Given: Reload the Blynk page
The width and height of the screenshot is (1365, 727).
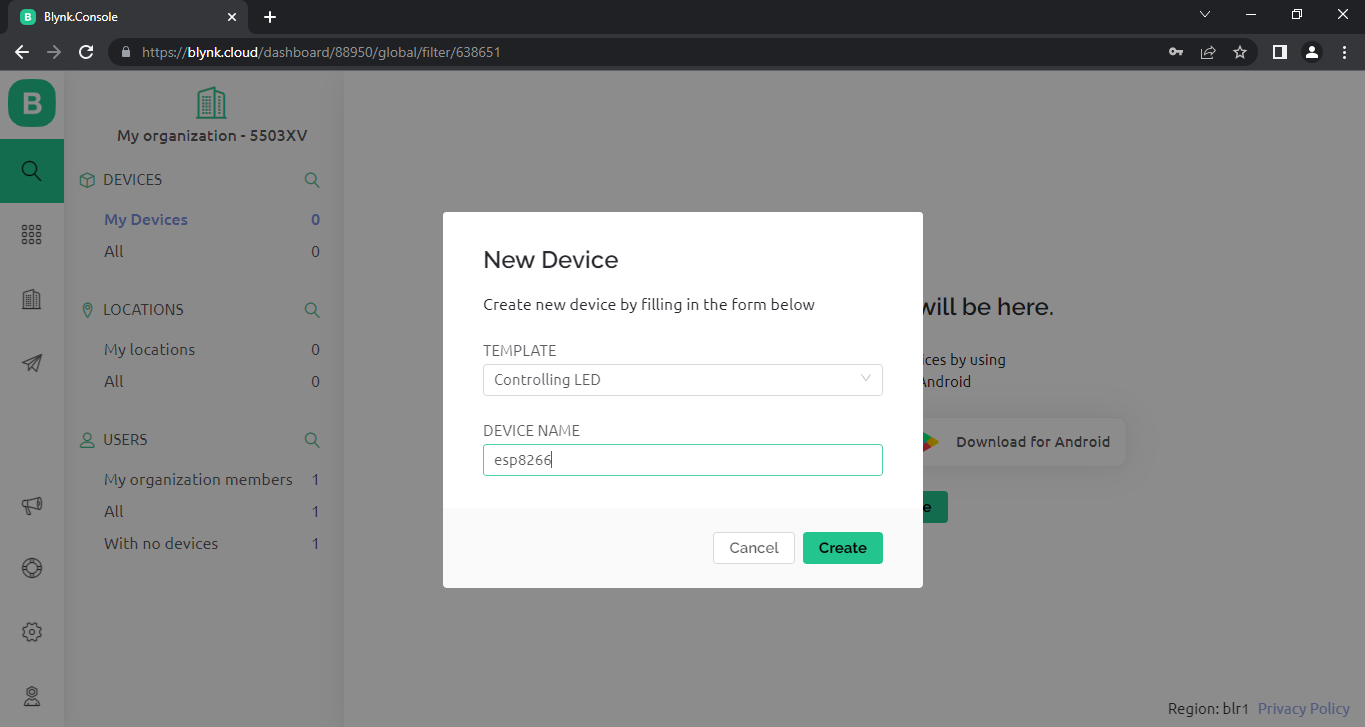Looking at the screenshot, I should [86, 52].
